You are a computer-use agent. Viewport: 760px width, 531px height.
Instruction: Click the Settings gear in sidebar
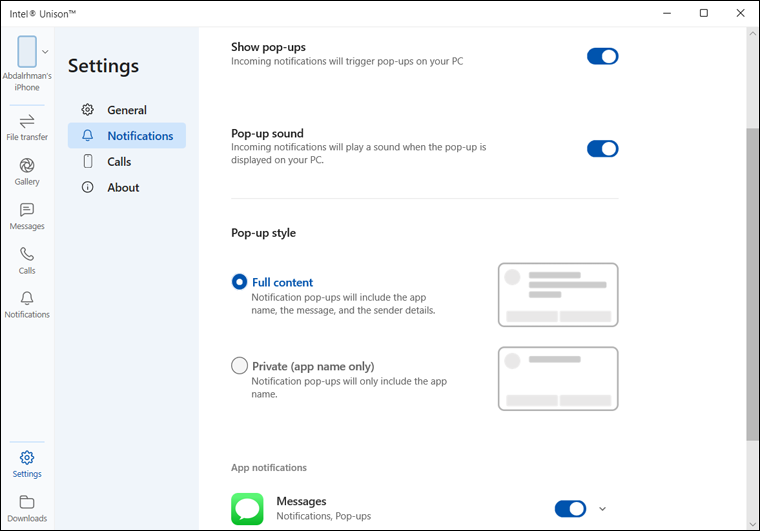pos(27,463)
